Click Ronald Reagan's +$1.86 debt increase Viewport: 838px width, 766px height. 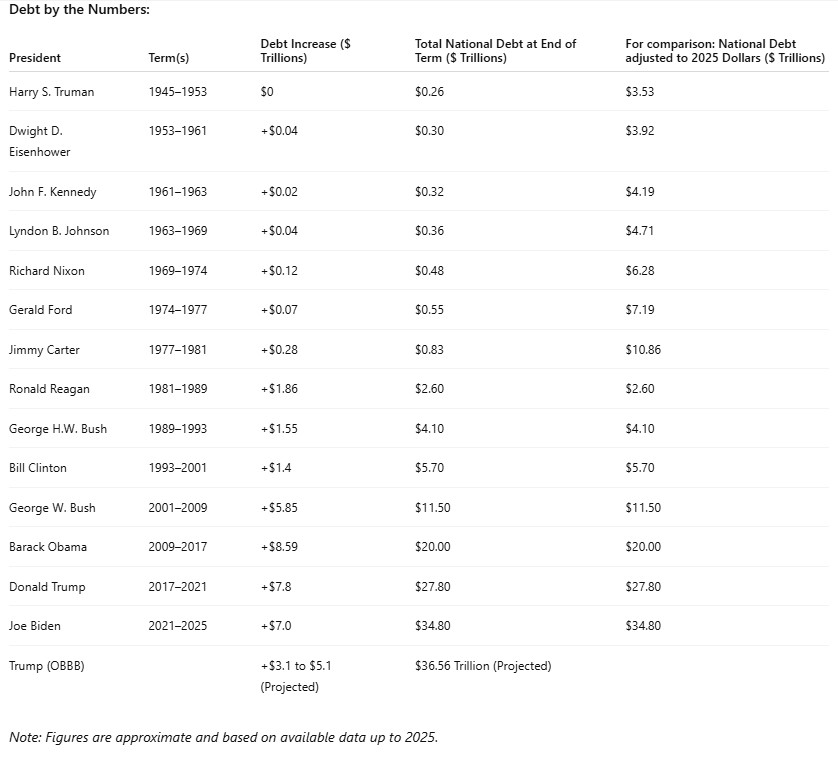coord(279,389)
